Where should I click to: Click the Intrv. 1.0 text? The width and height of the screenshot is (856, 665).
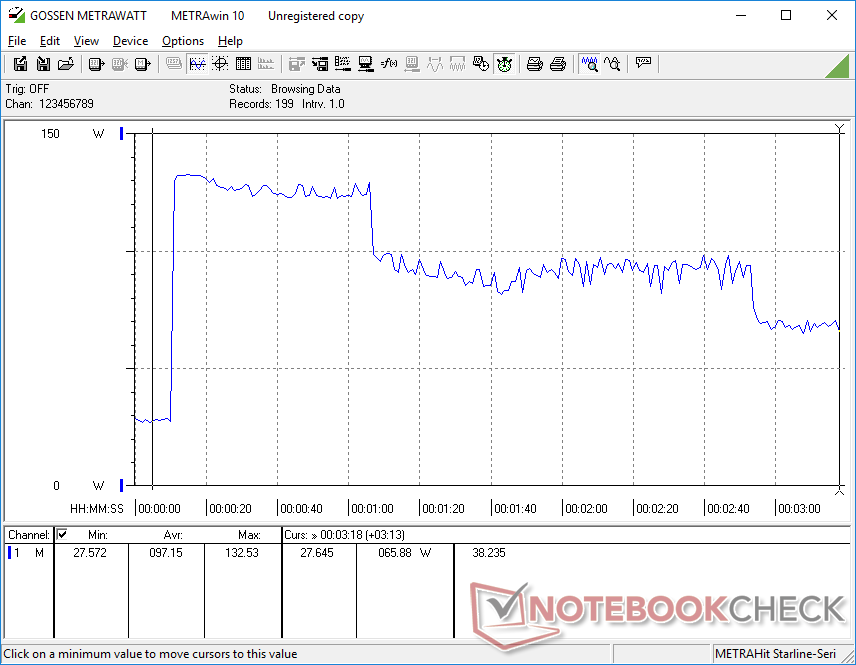(323, 104)
